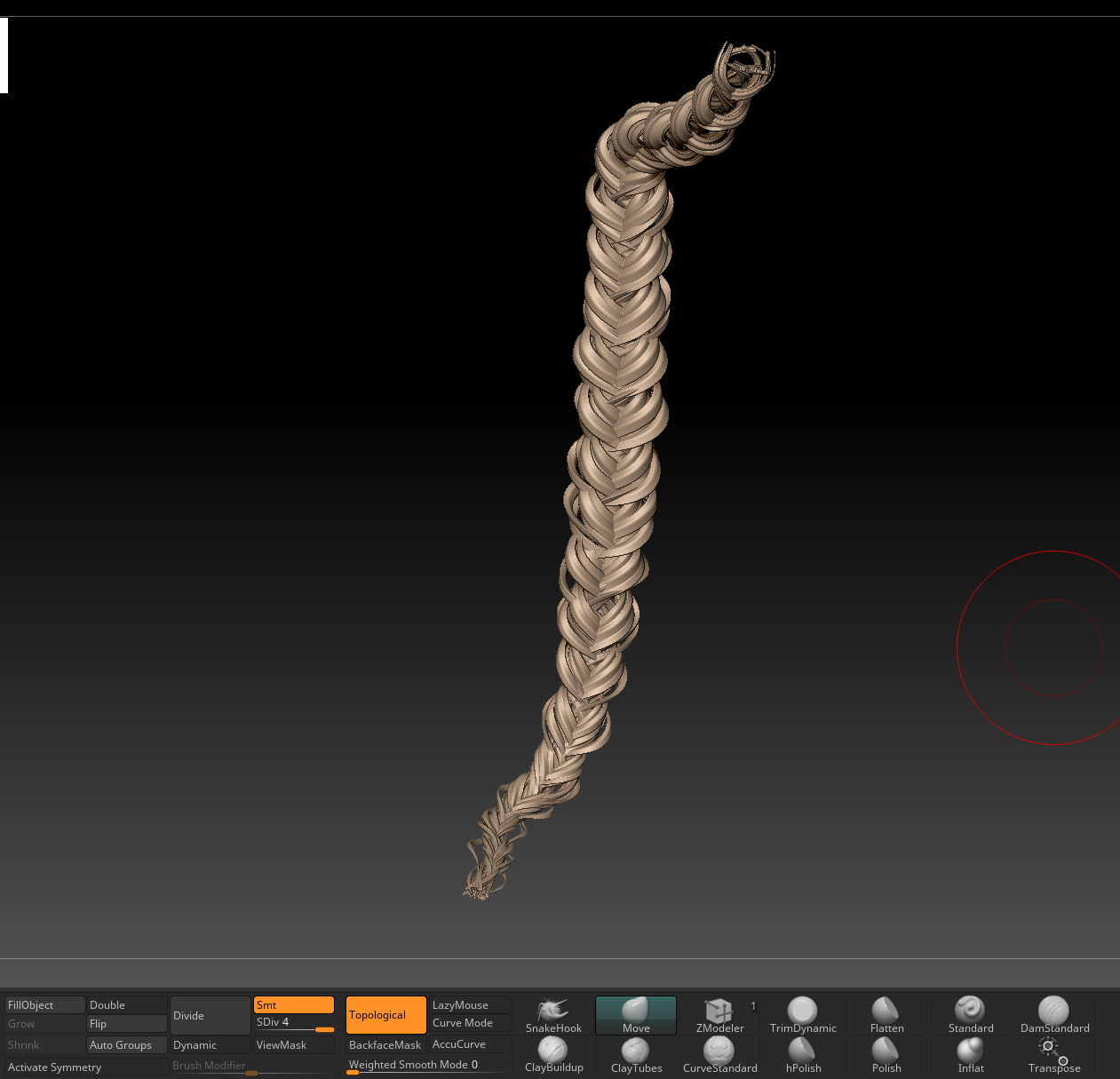
Task: Select the DamStandard brush
Action: coord(1054,1015)
